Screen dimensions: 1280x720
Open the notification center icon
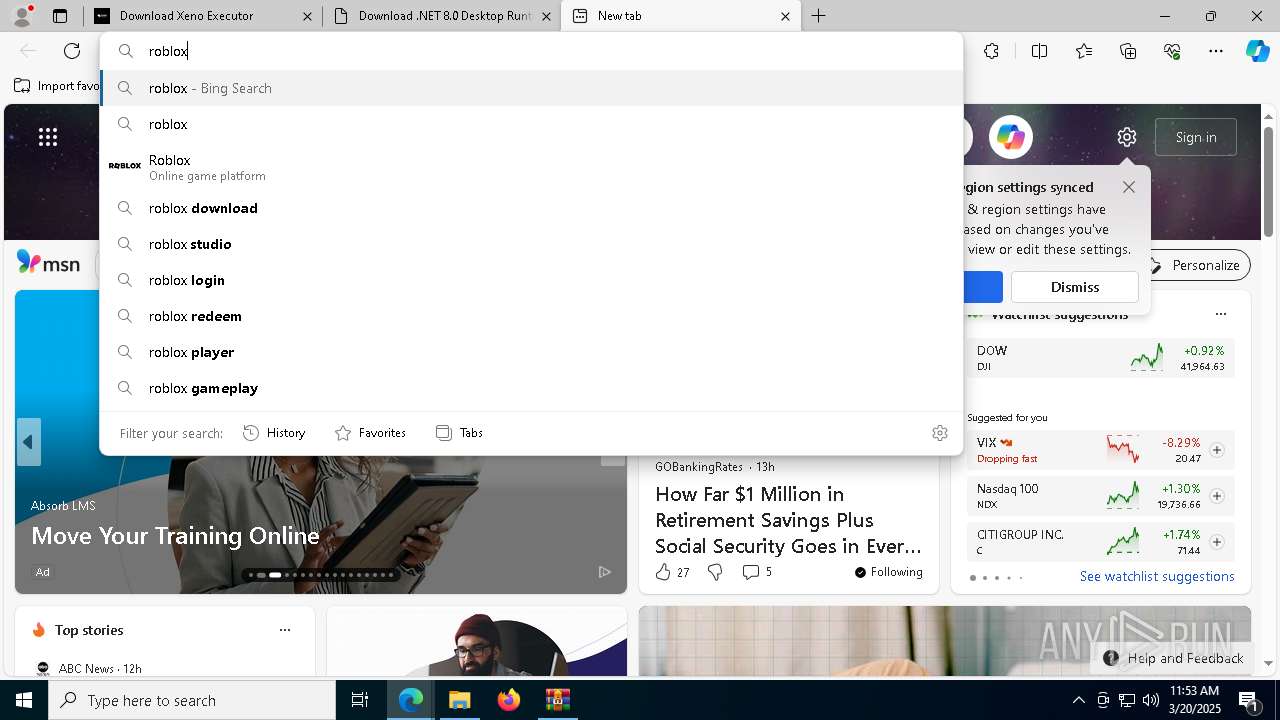[x=1249, y=700]
